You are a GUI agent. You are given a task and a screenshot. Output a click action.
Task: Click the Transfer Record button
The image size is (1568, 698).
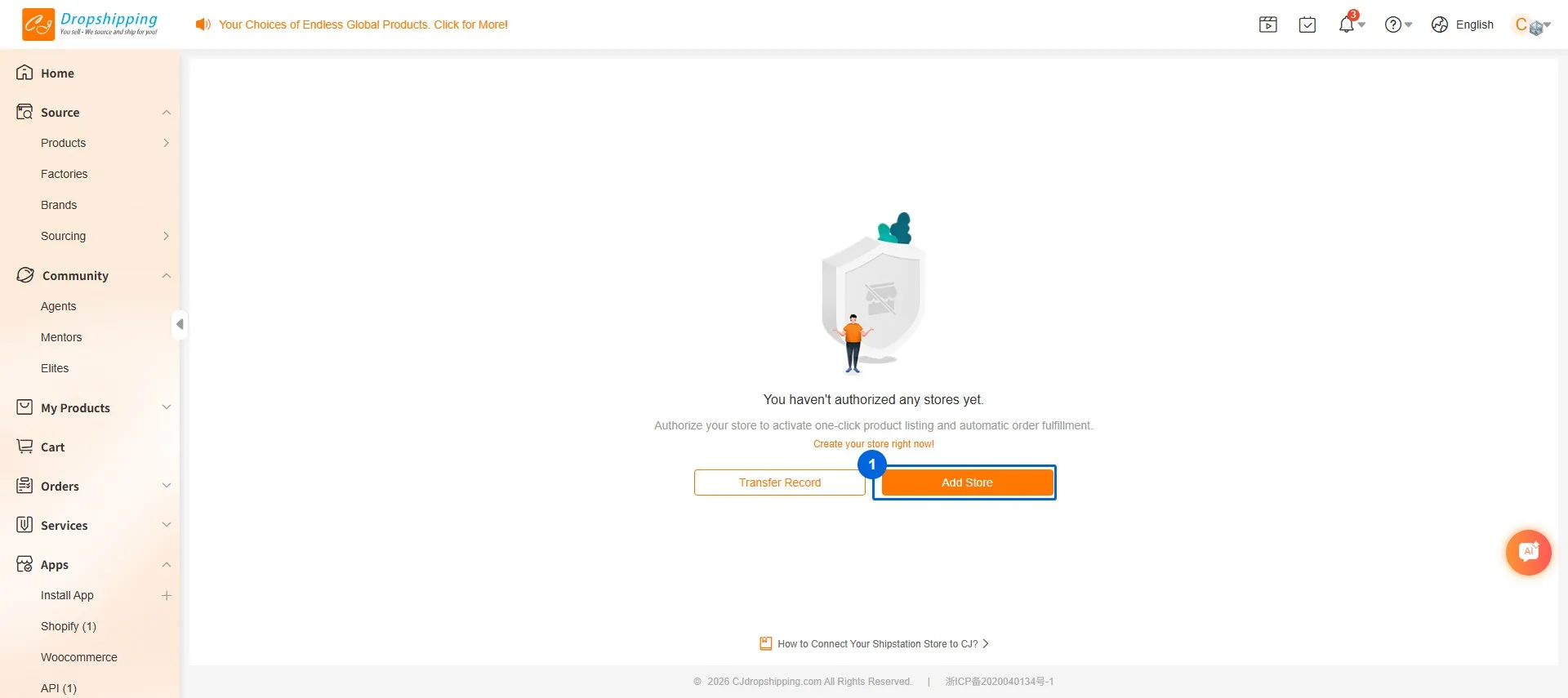click(x=780, y=482)
